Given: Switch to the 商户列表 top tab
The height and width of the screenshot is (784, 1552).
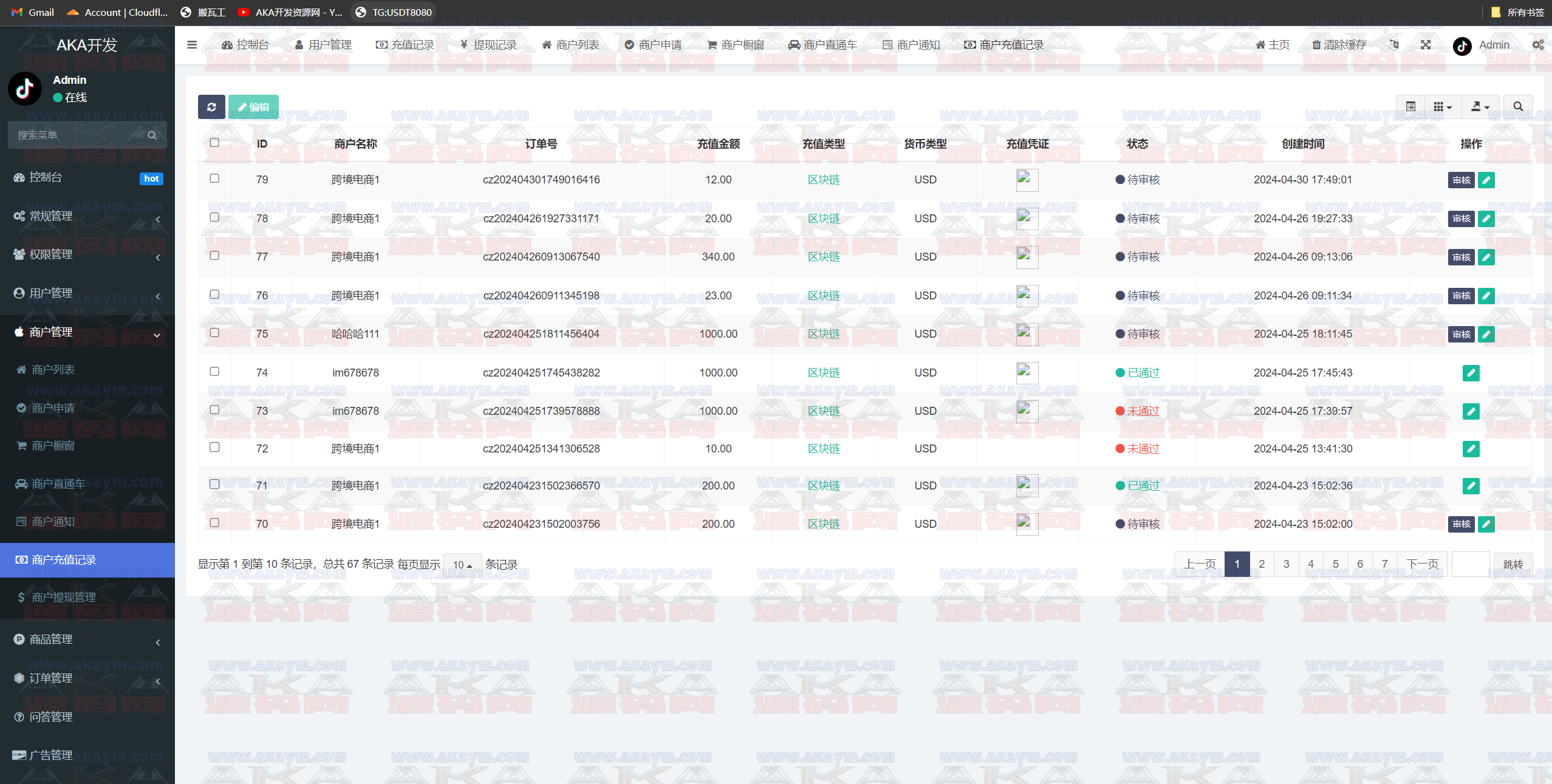Looking at the screenshot, I should coord(570,45).
